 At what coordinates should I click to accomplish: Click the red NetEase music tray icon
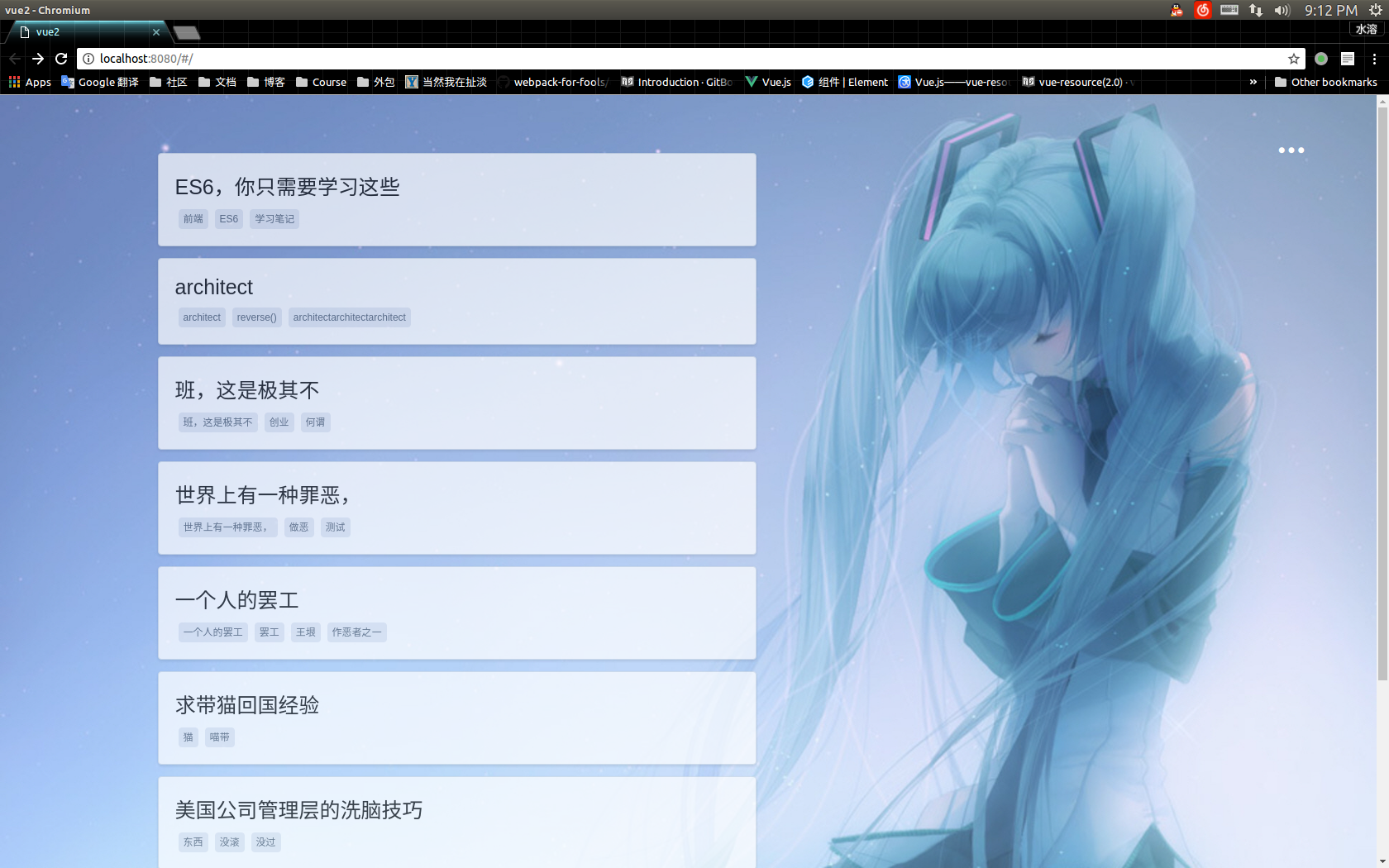[x=1203, y=10]
